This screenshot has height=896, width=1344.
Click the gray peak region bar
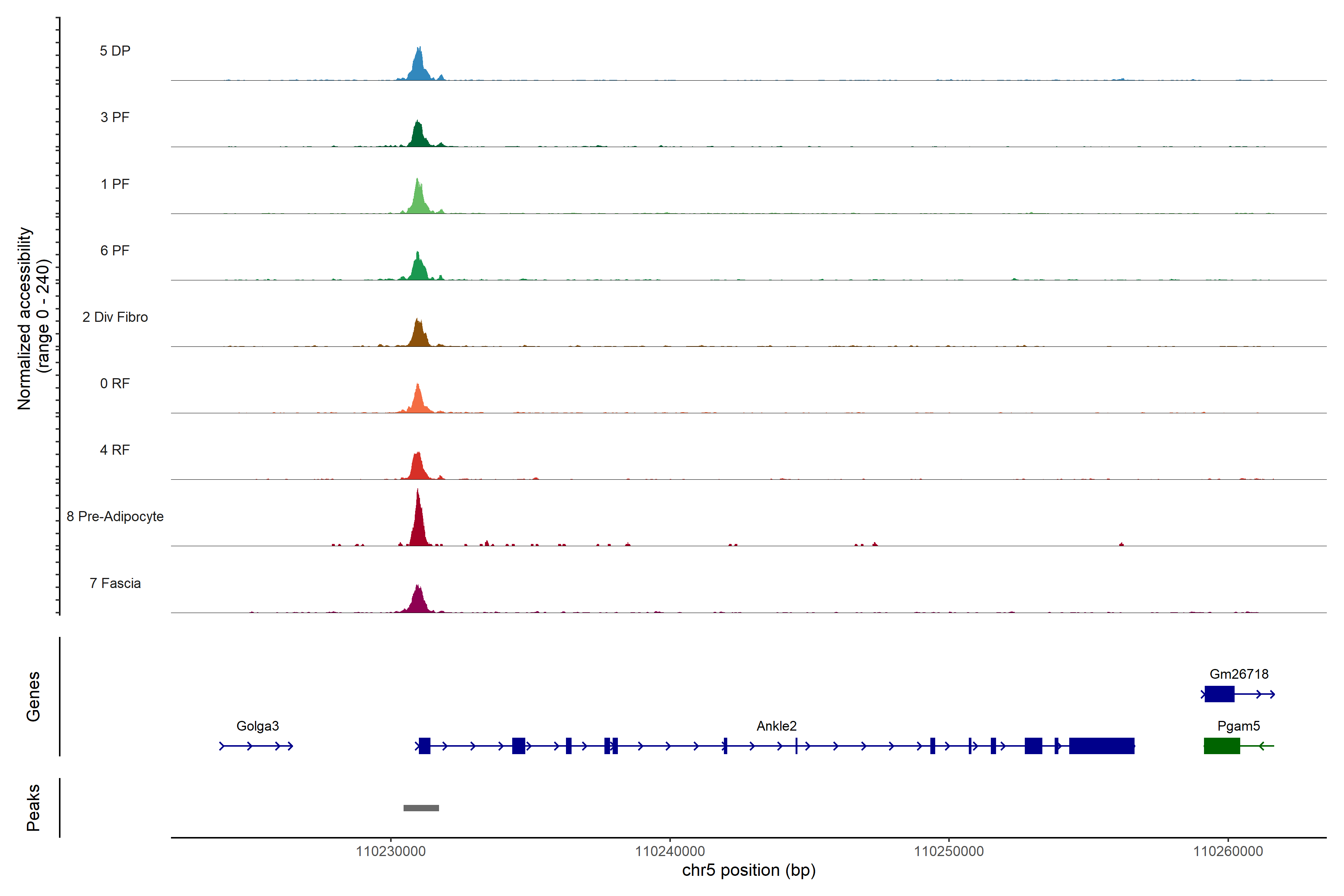point(421,808)
